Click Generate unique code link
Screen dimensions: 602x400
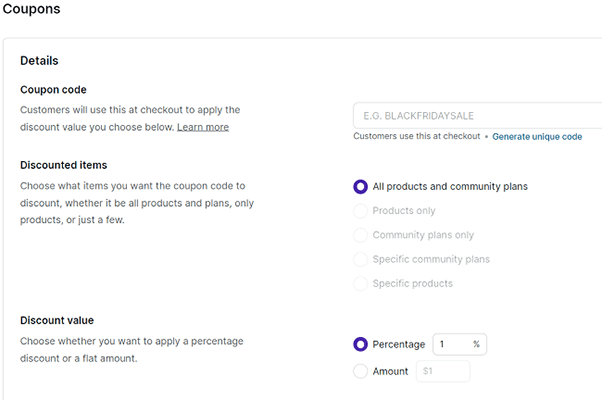point(537,136)
